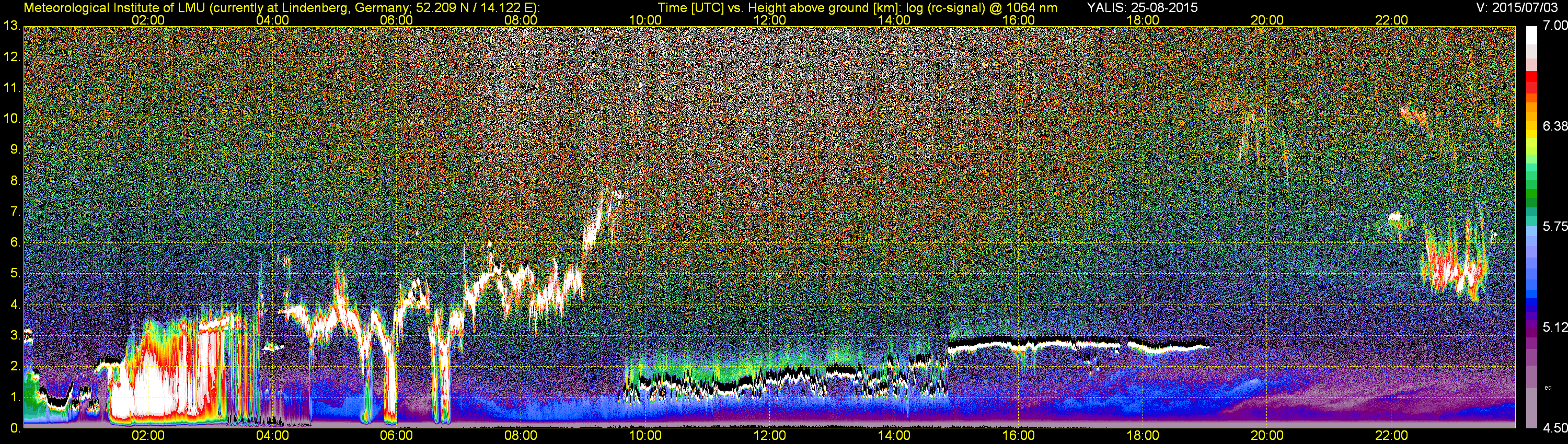Click the color scale value '7.00'
The image size is (1568, 444).
(1555, 26)
